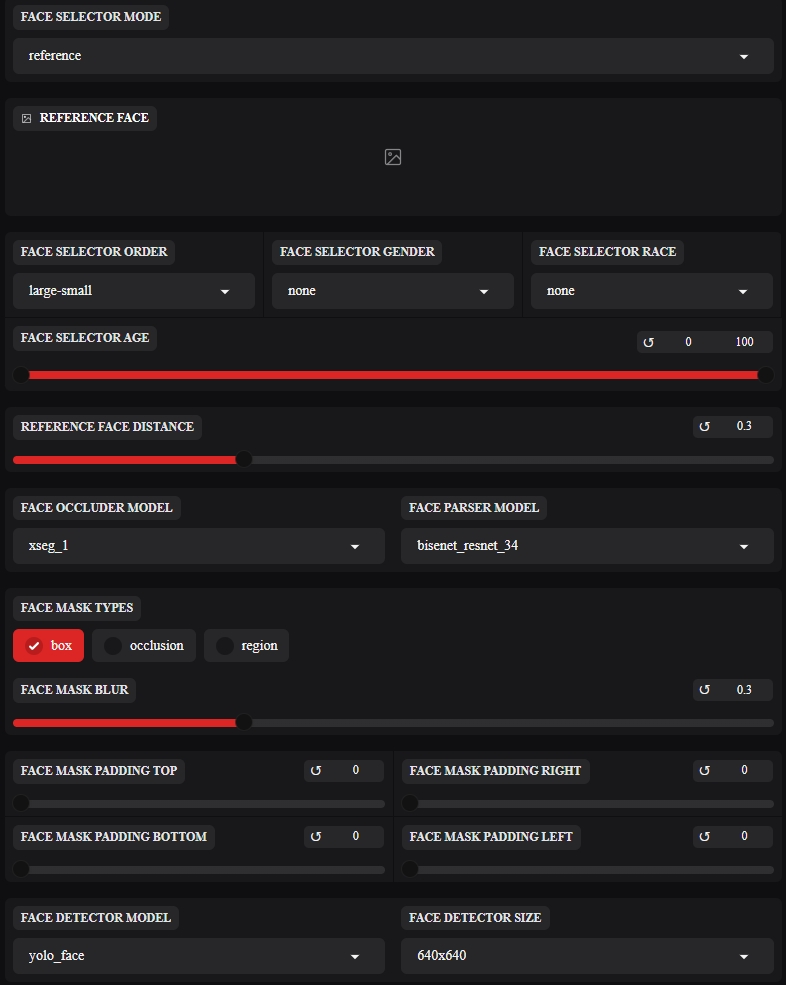Click the Face Mask Padding Bottom slider
This screenshot has width=786, height=985.
[199, 869]
